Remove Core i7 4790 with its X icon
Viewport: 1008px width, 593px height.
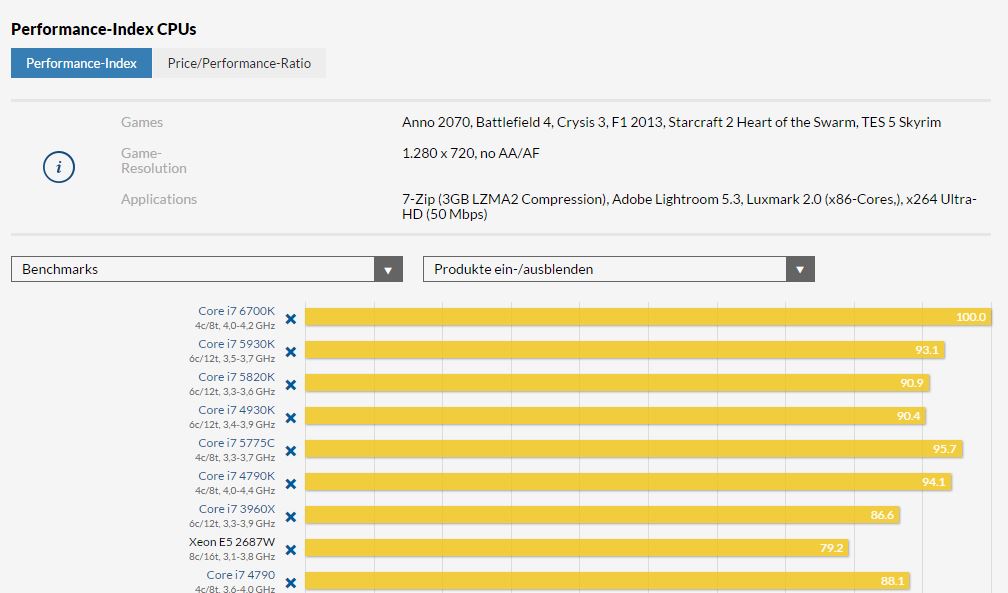point(291,583)
